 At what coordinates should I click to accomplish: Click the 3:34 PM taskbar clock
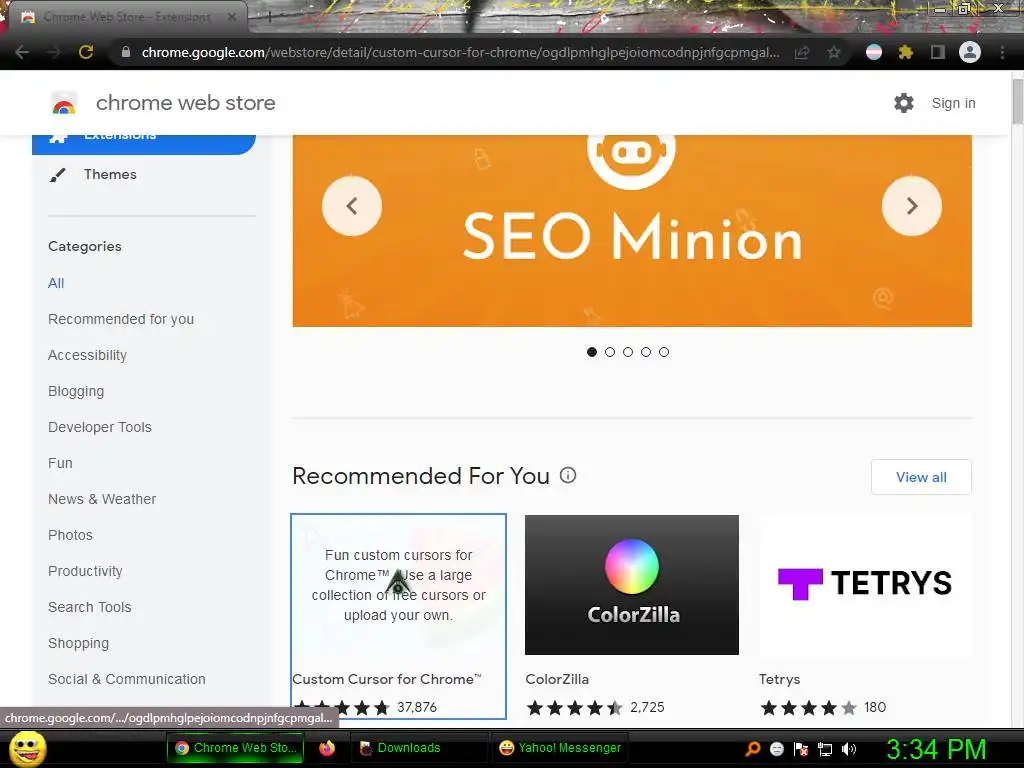tap(936, 749)
